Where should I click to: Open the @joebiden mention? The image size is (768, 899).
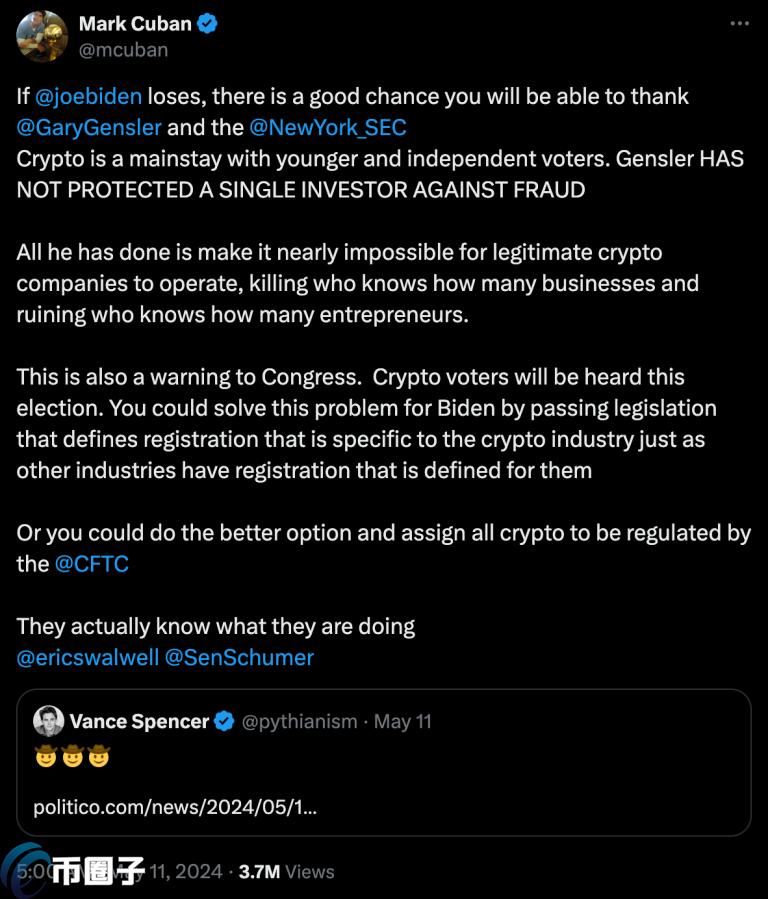tap(88, 96)
